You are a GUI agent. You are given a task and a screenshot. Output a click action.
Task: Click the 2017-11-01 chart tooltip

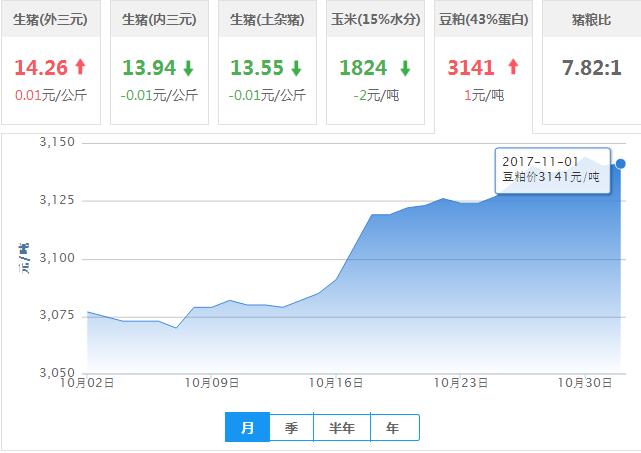pos(553,170)
